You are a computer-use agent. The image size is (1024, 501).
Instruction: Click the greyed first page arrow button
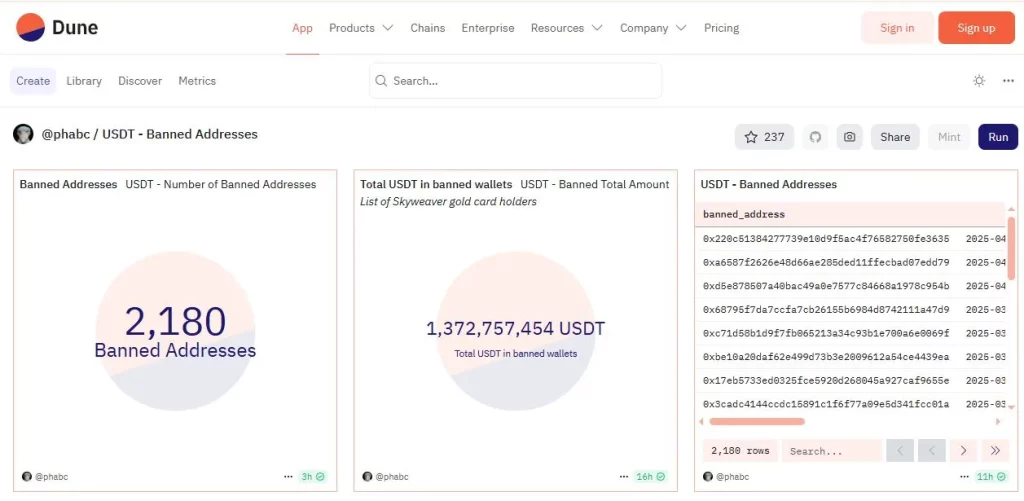tap(900, 451)
